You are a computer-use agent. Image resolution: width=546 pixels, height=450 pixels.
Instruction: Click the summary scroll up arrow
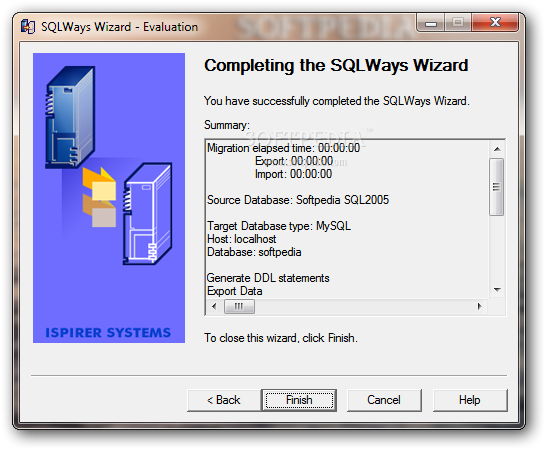497,149
